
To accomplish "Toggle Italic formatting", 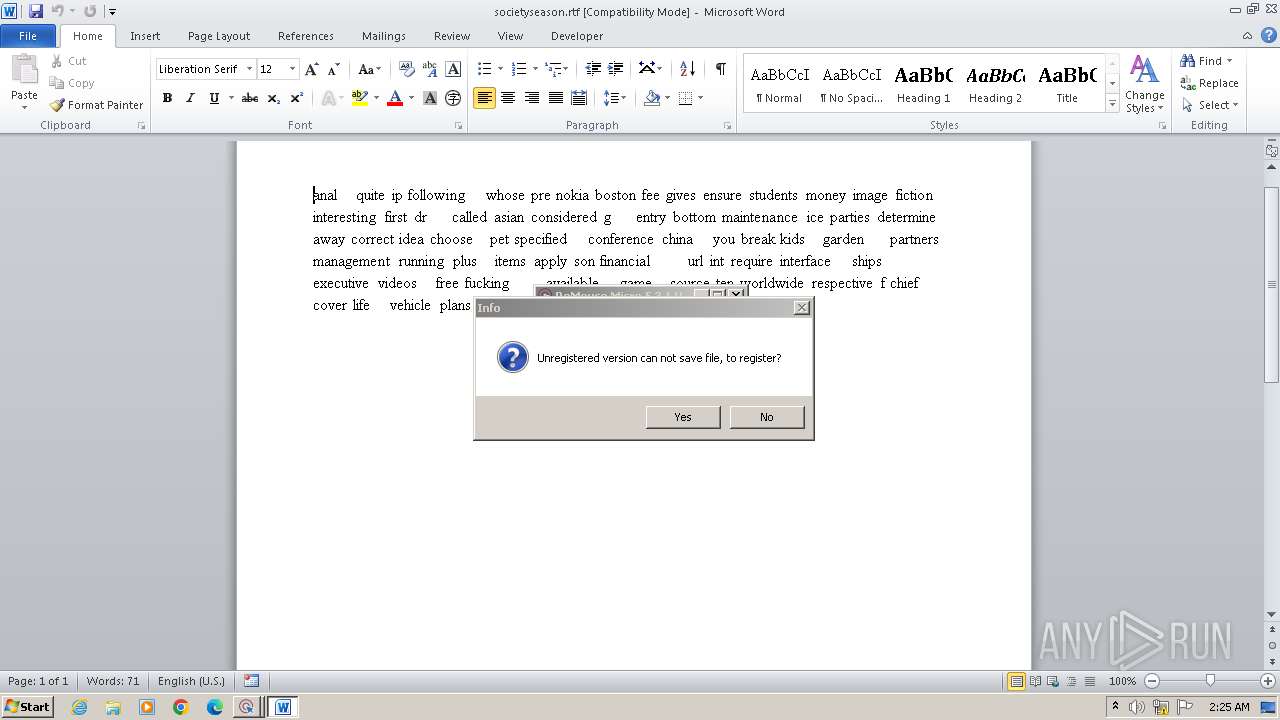I will [x=190, y=98].
